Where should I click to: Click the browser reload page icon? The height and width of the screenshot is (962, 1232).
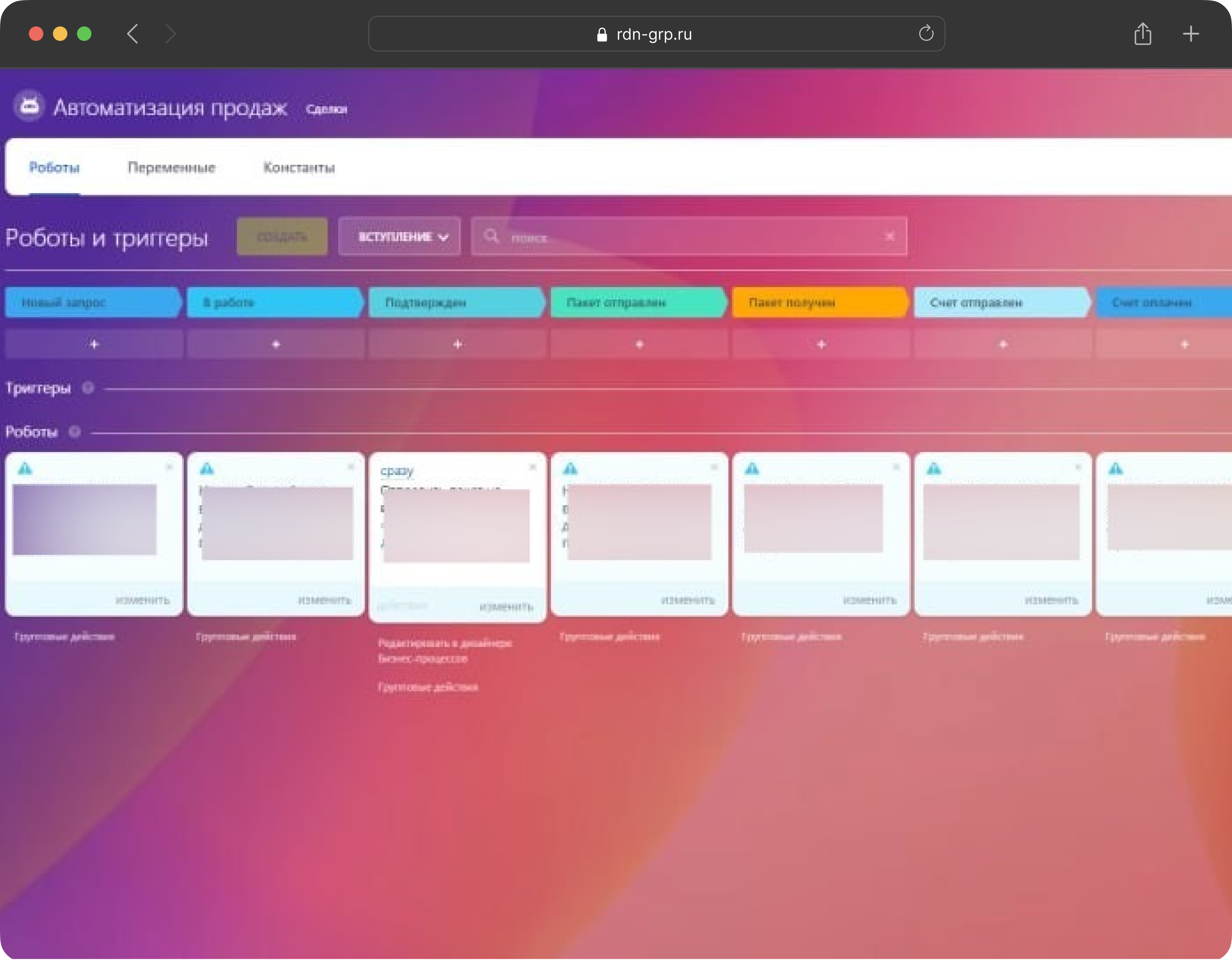[926, 34]
